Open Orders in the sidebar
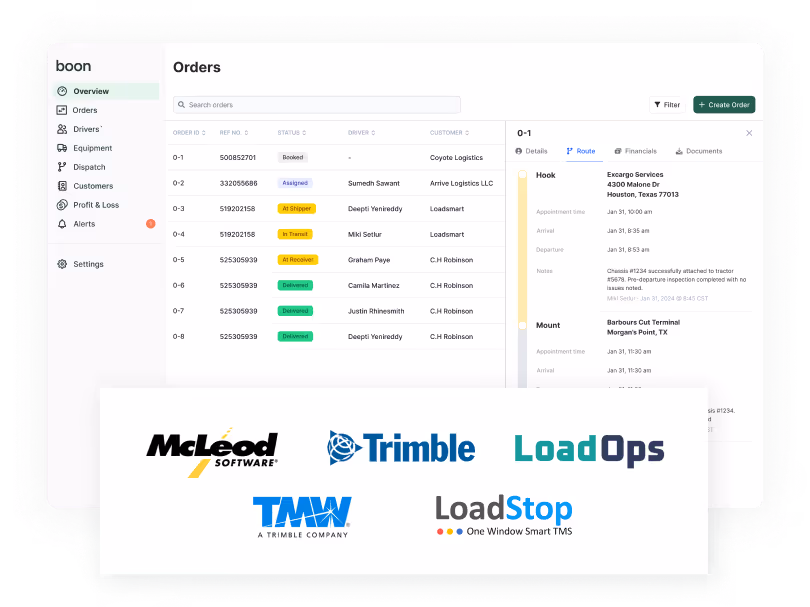 click(85, 110)
